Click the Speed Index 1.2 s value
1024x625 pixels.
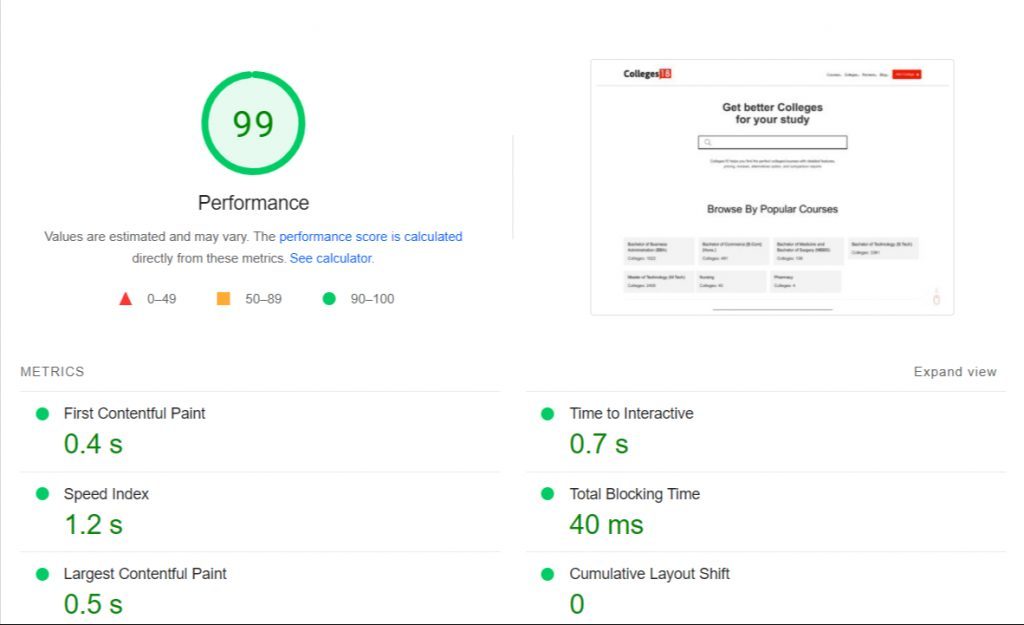click(93, 524)
